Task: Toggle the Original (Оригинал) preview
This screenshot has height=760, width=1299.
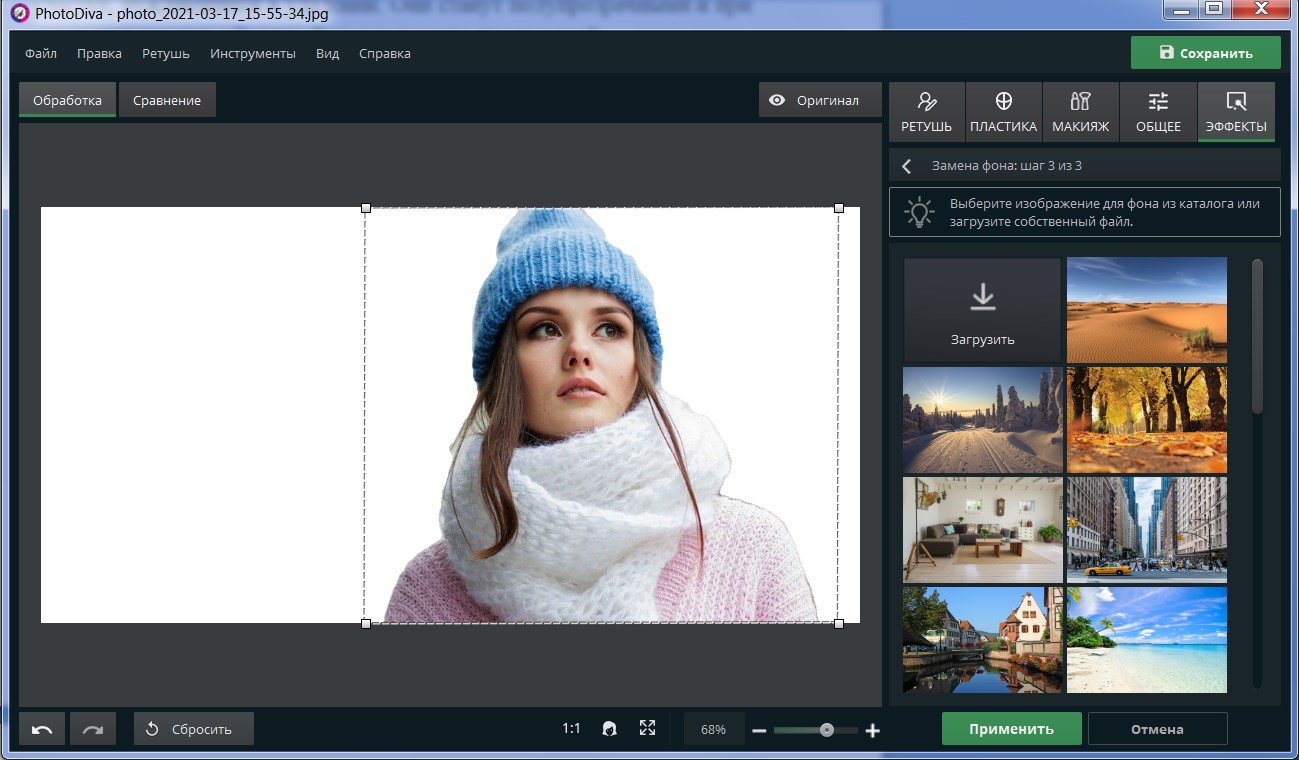Action: (815, 100)
